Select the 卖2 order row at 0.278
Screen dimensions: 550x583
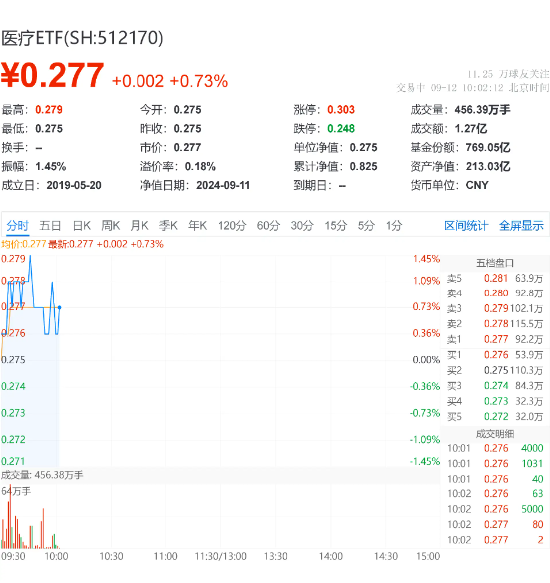[495, 324]
